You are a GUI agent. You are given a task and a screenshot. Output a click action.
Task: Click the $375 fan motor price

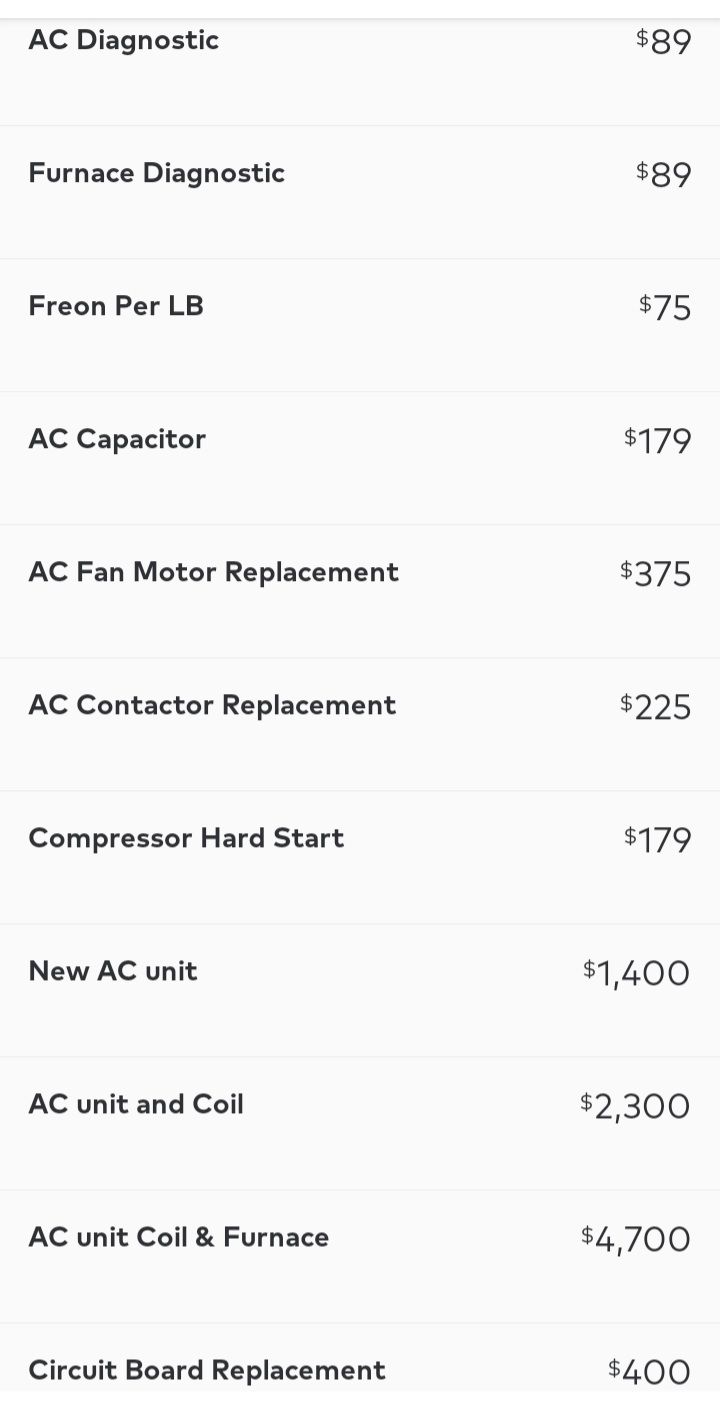click(656, 573)
